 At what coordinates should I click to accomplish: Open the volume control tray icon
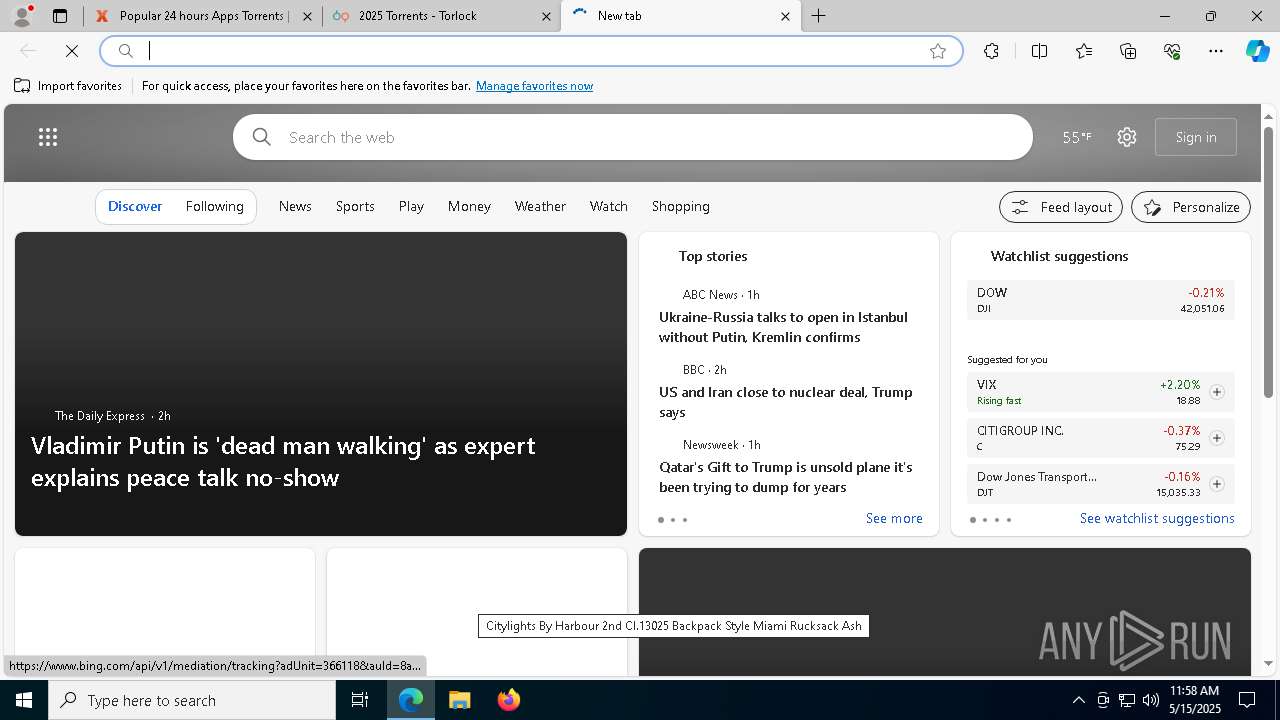(1151, 700)
